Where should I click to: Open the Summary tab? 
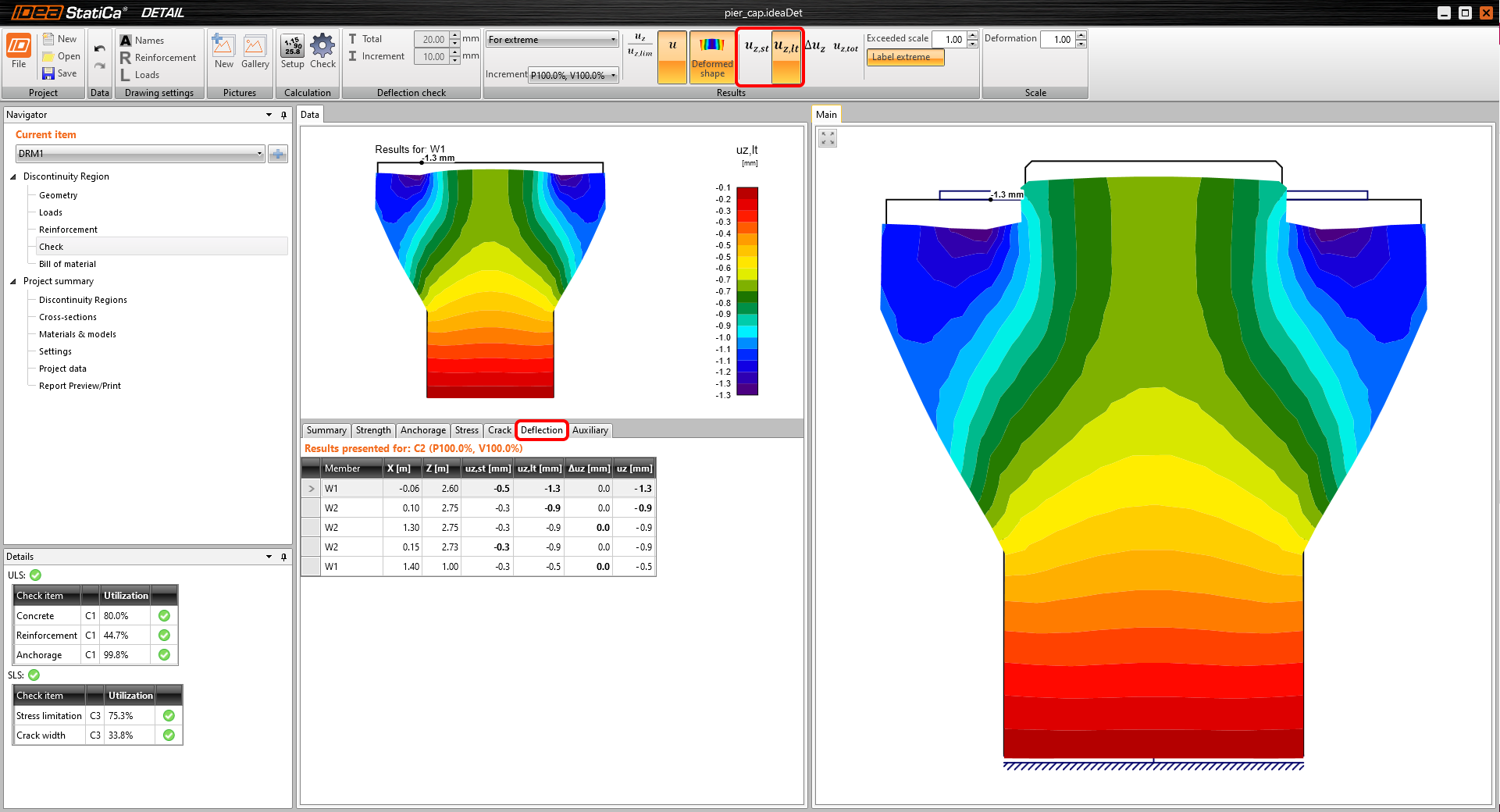pyautogui.click(x=326, y=430)
